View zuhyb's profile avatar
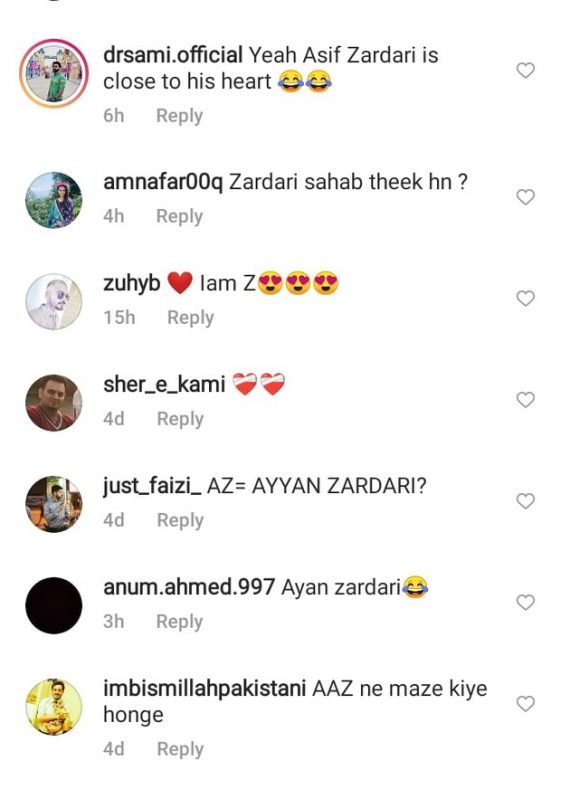The height and width of the screenshot is (789, 570). [54, 301]
